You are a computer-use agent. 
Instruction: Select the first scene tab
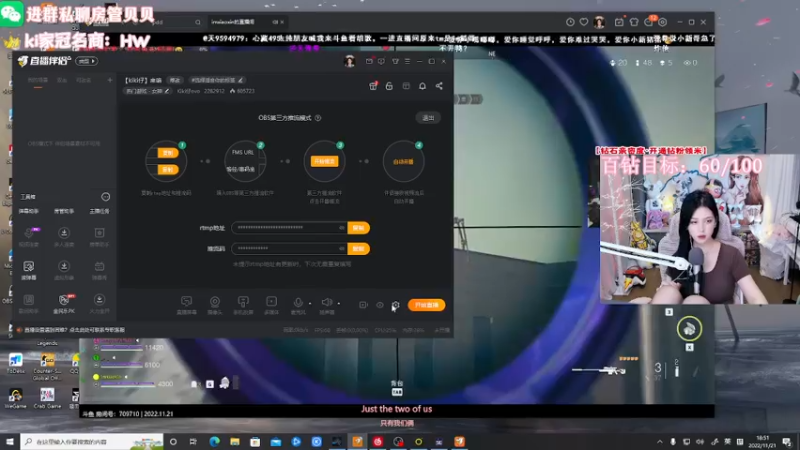(x=38, y=81)
